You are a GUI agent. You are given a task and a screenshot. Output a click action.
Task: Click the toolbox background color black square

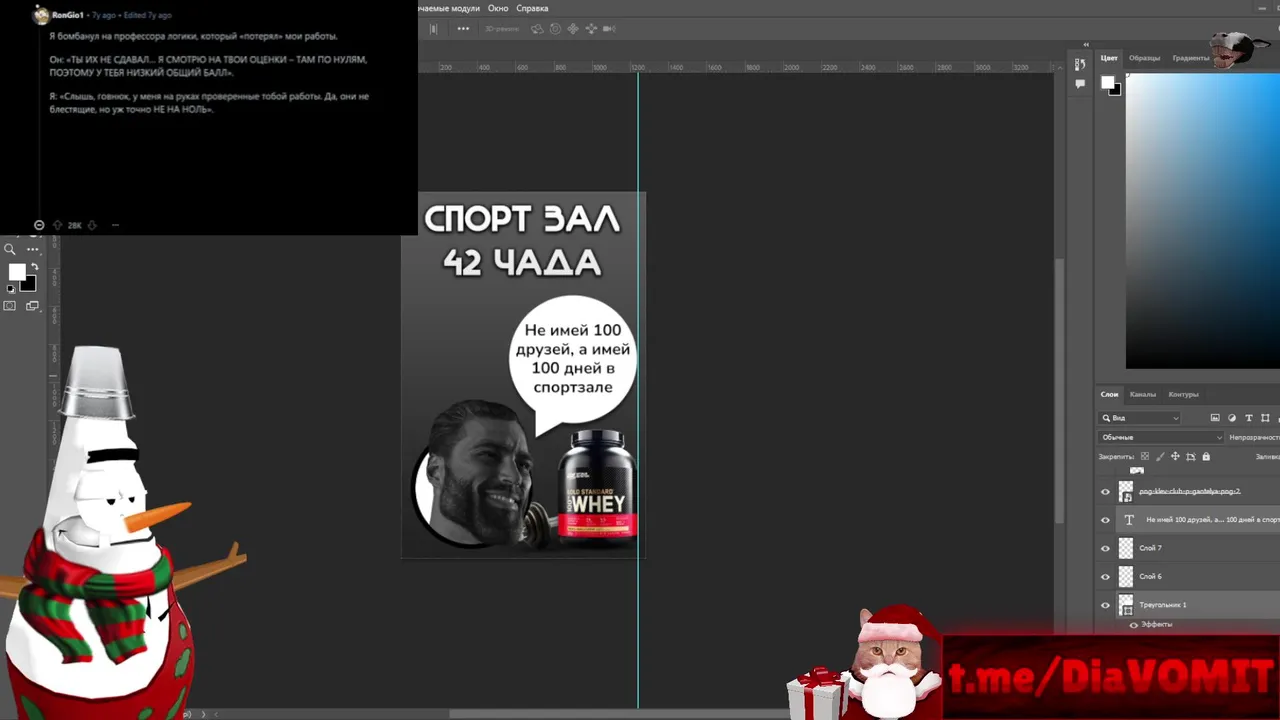[28, 283]
